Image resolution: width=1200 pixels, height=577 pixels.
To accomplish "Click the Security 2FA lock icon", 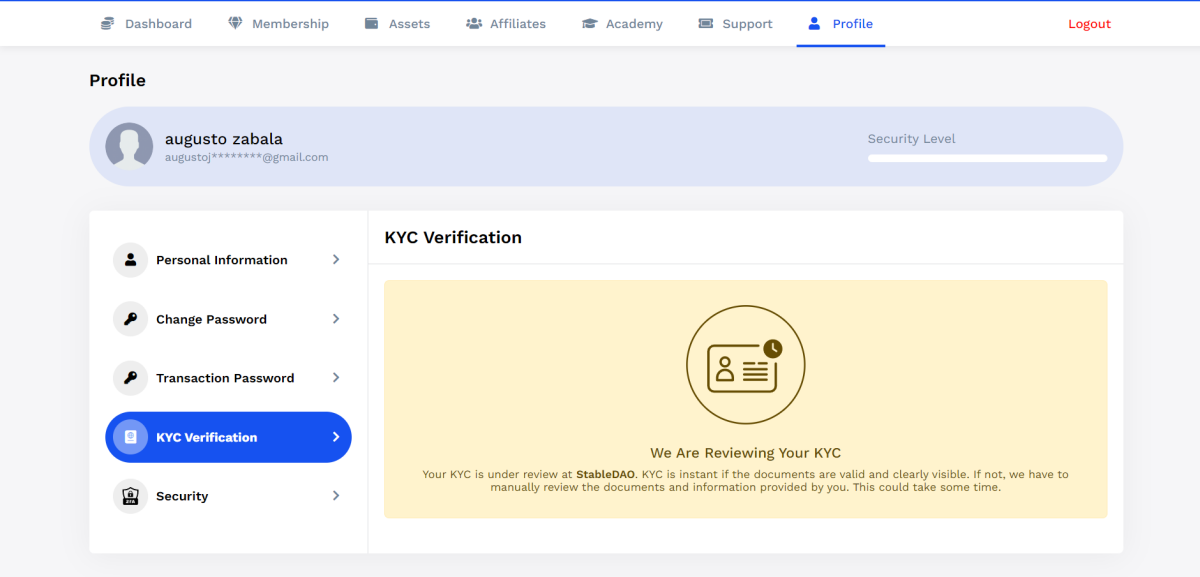I will click(130, 496).
